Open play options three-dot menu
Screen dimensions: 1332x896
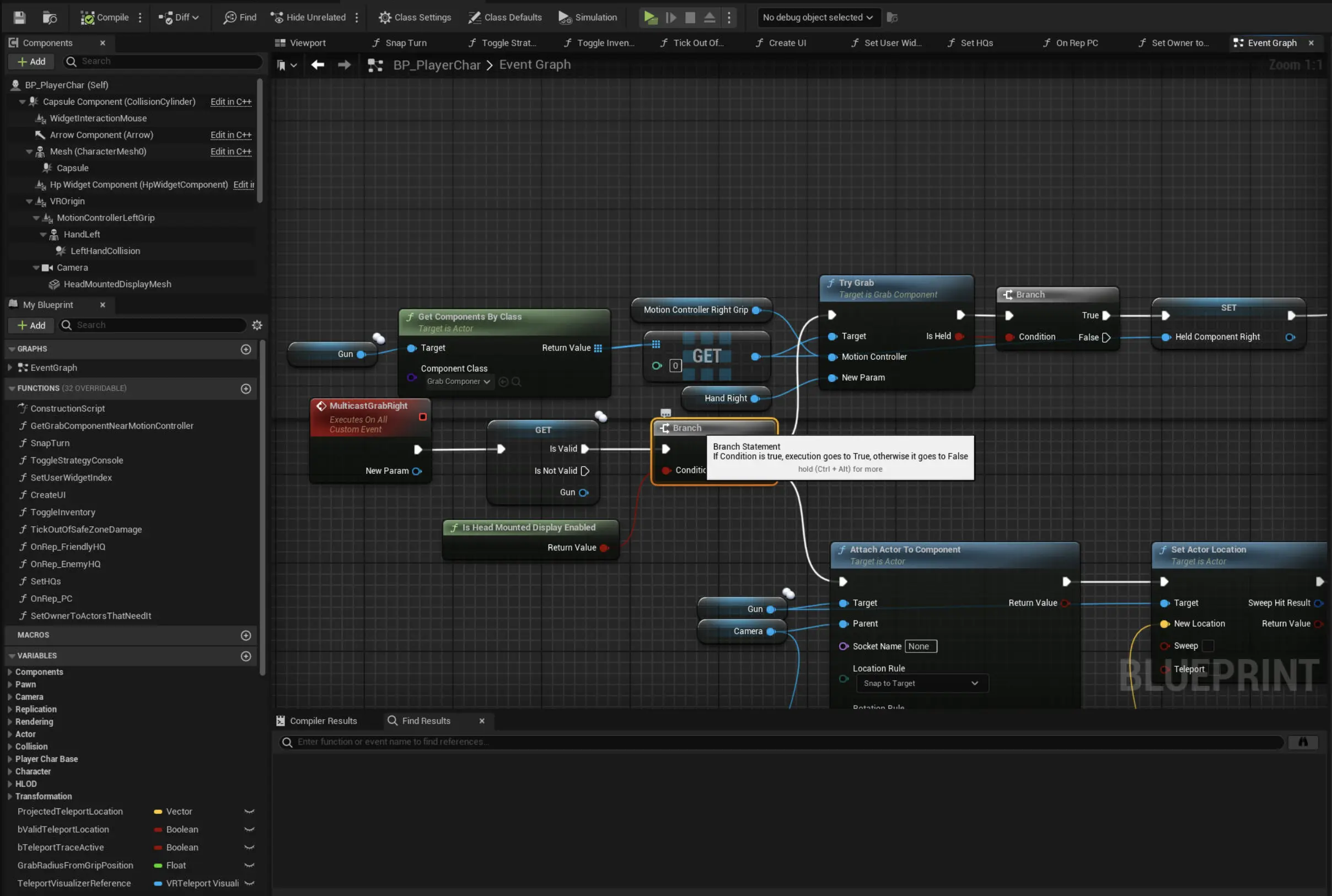coord(729,17)
